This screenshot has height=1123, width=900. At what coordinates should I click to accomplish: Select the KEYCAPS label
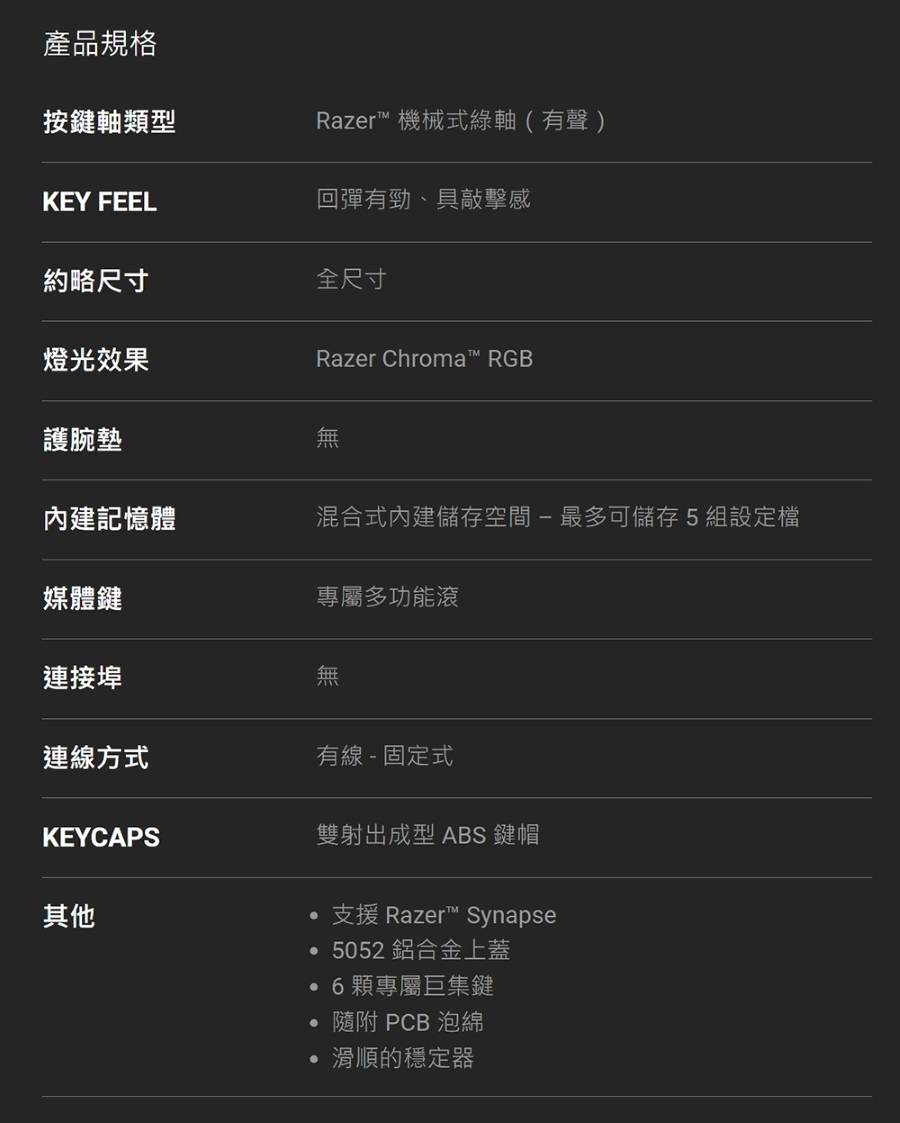(101, 837)
